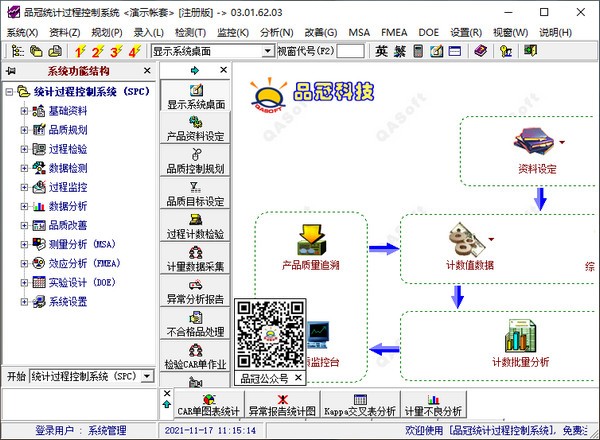
Task: Expand the 数据分析 tree node
Action: (25, 206)
